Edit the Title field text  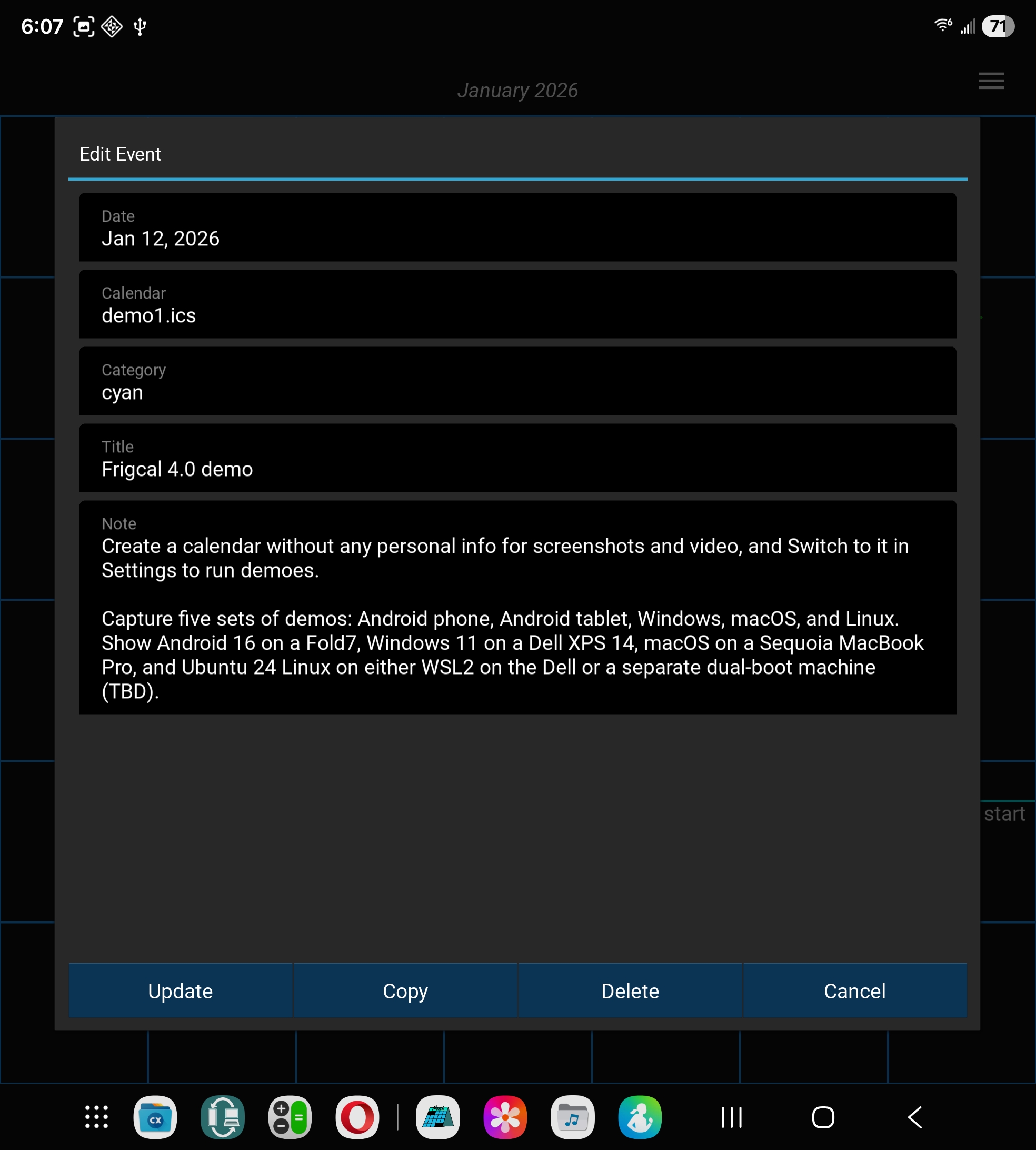click(x=517, y=468)
